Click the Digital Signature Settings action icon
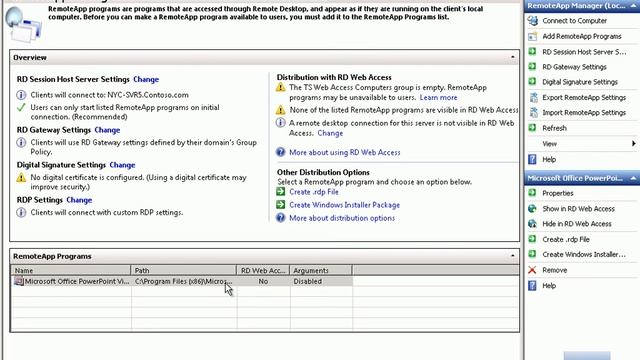The image size is (640, 360). [x=532, y=82]
